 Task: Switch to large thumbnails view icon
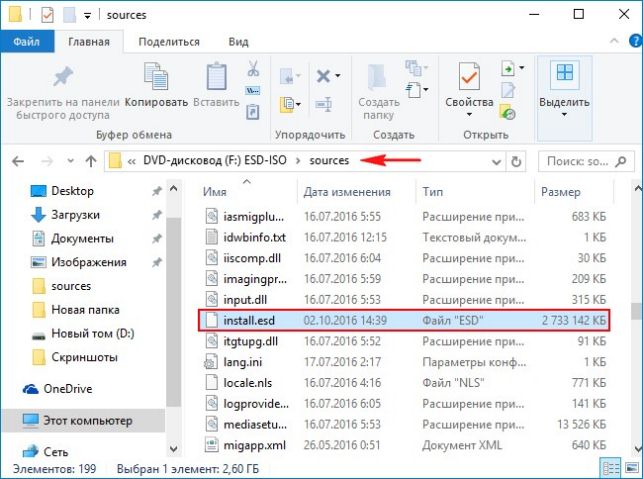[632, 468]
